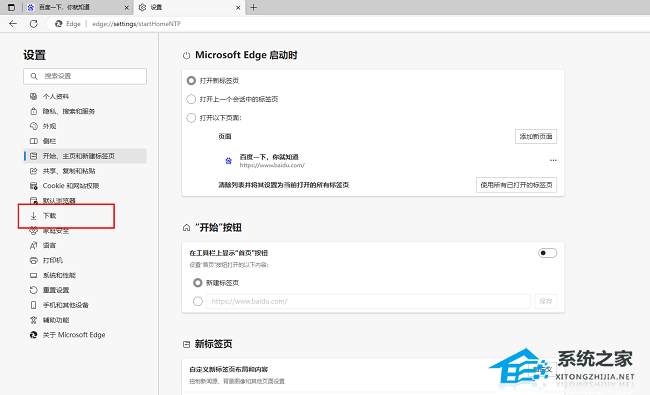Close the 百度一下 tab
This screenshot has width=650, height=395.
(x=126, y=7)
